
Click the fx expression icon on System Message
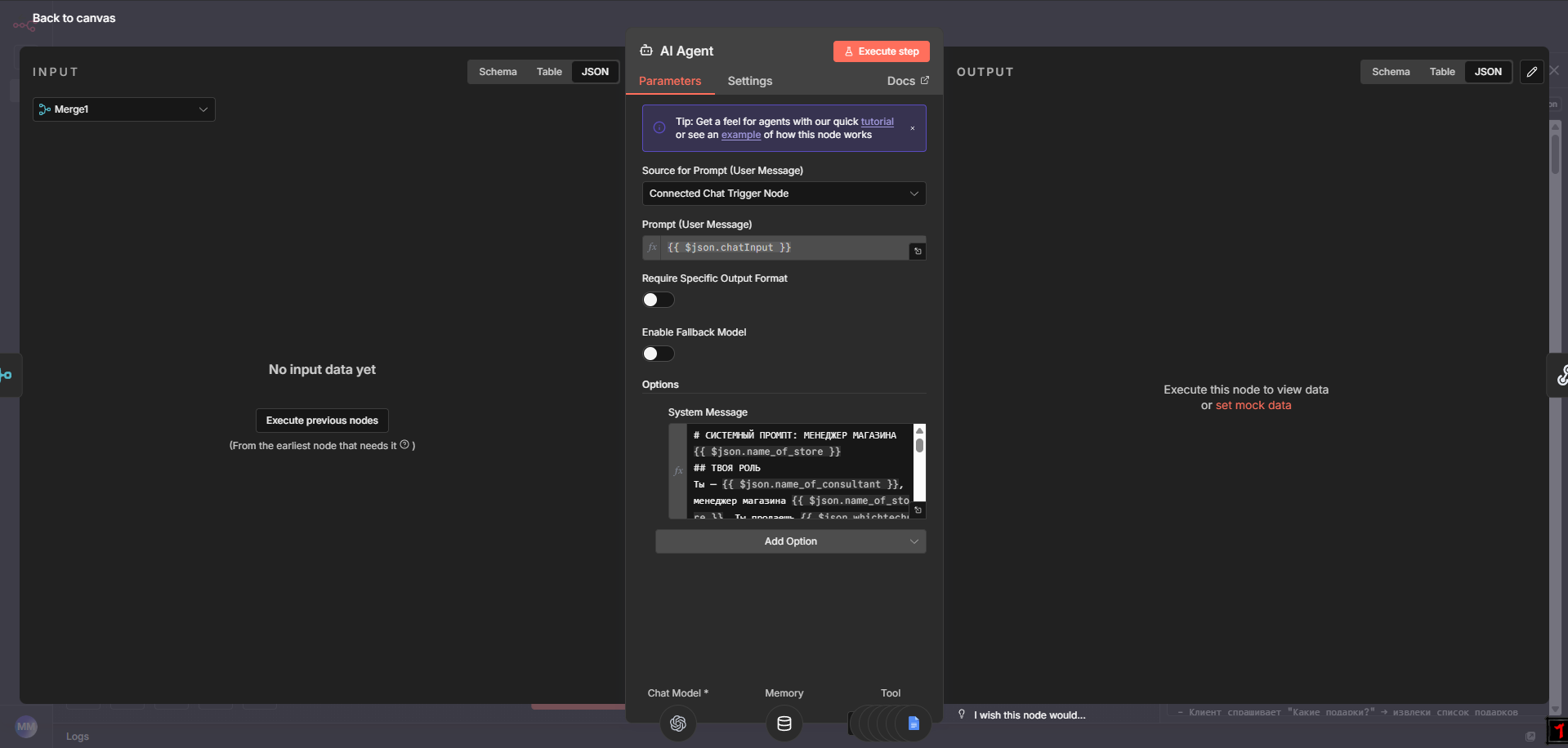click(679, 471)
